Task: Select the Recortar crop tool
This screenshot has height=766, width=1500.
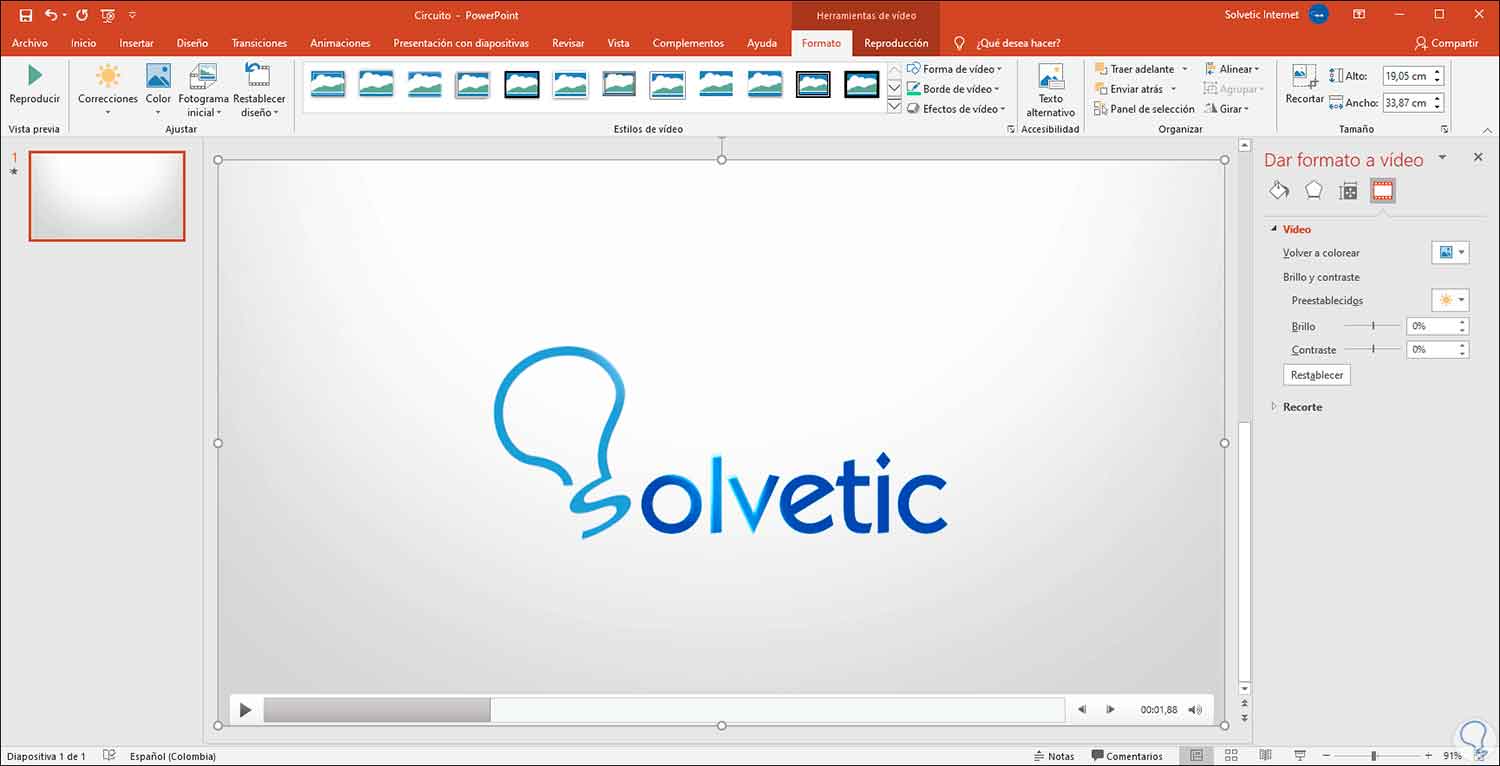Action: pyautogui.click(x=1304, y=84)
